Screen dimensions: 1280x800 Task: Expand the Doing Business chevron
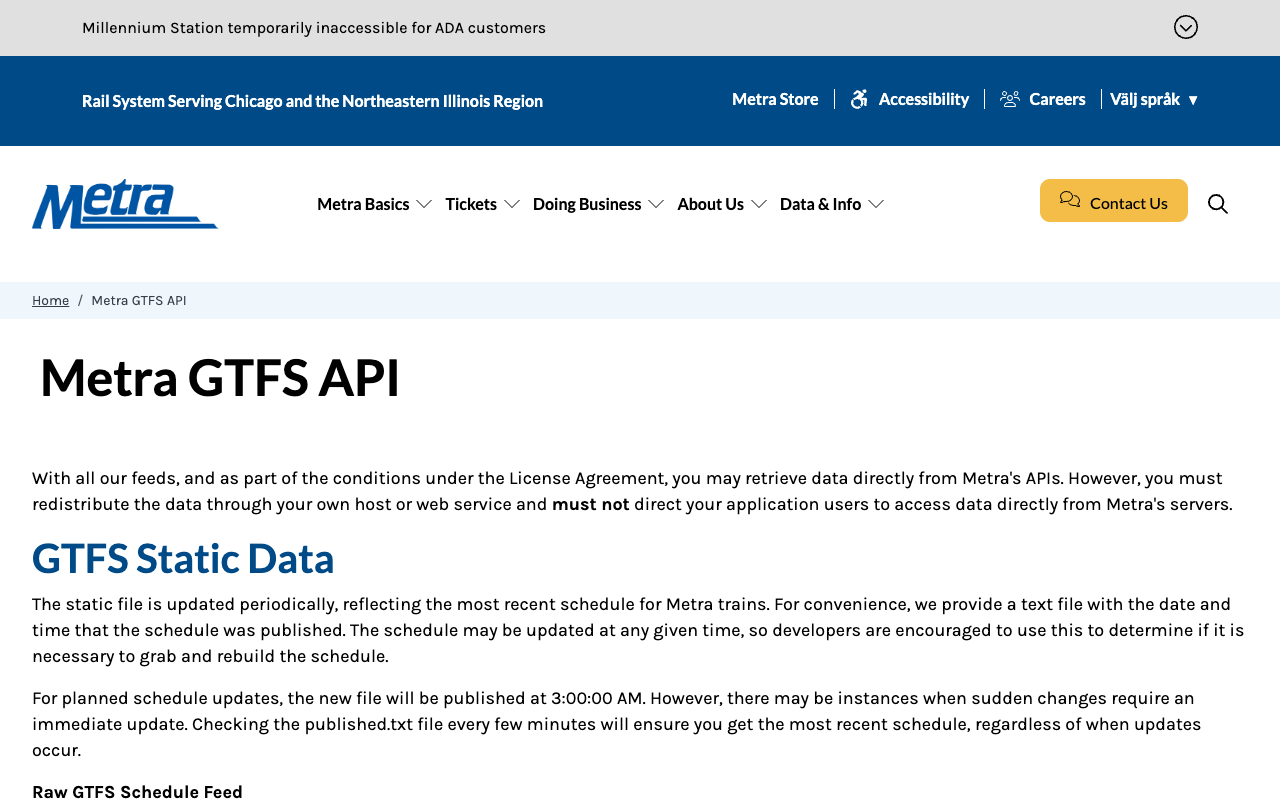coord(656,204)
